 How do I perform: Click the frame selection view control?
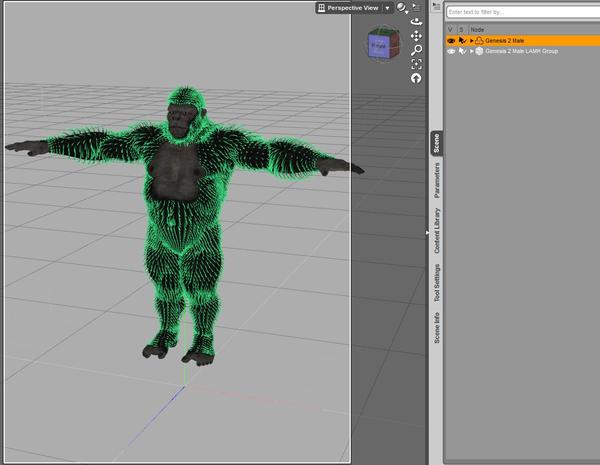point(416,64)
